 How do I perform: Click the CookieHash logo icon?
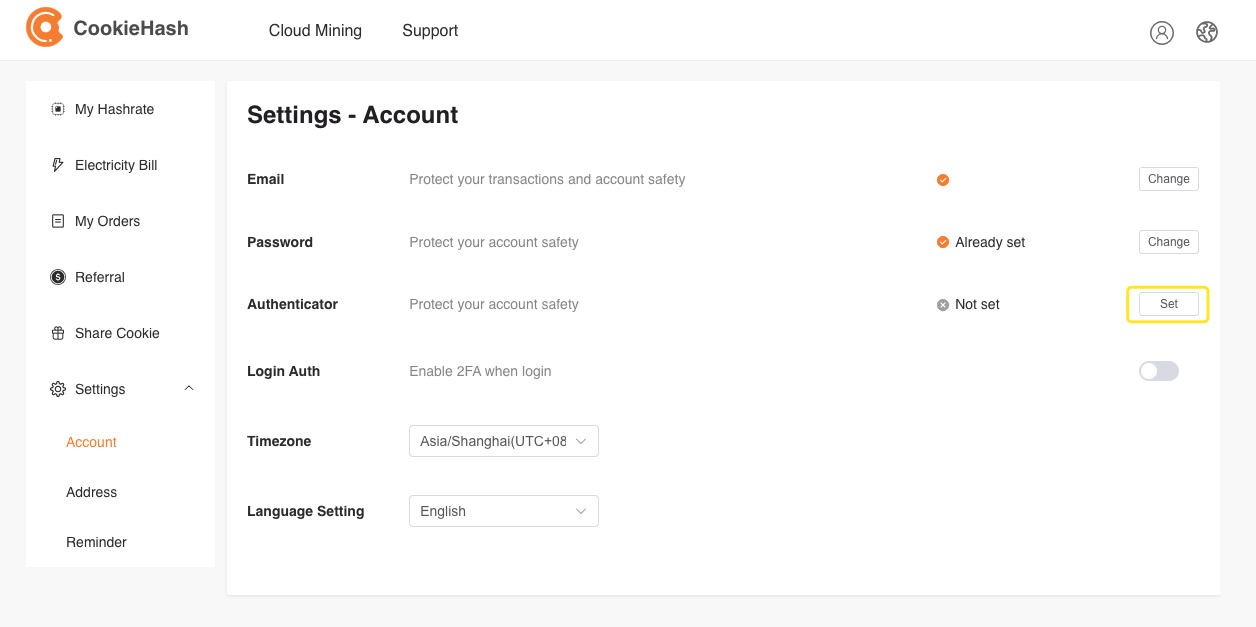[x=45, y=28]
